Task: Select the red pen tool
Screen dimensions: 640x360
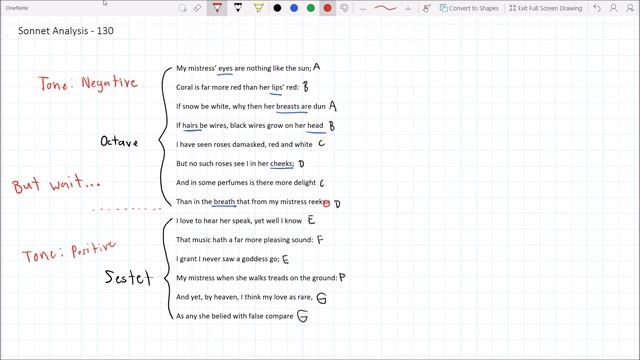Action: [217, 8]
